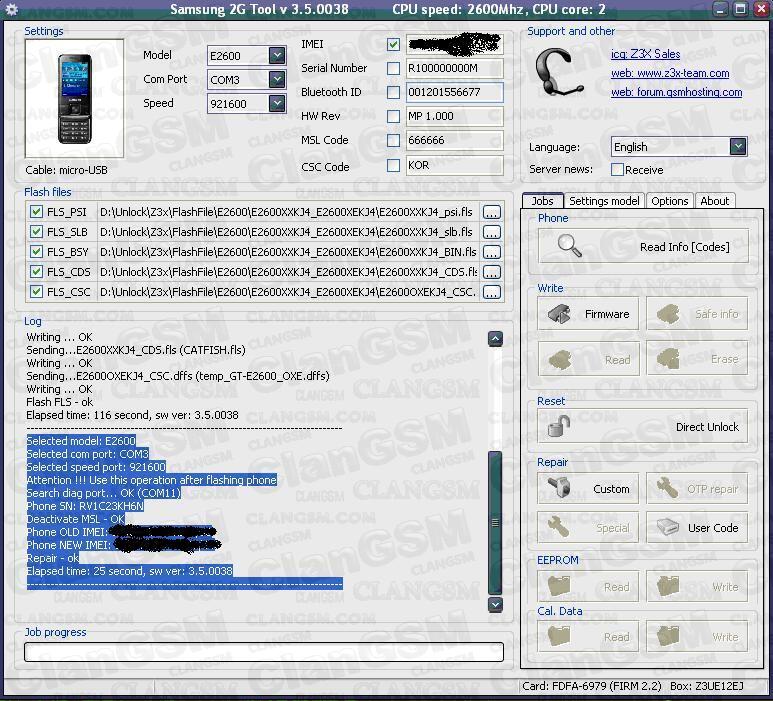
Task: Click the Special repair wrench icon
Action: [559, 527]
